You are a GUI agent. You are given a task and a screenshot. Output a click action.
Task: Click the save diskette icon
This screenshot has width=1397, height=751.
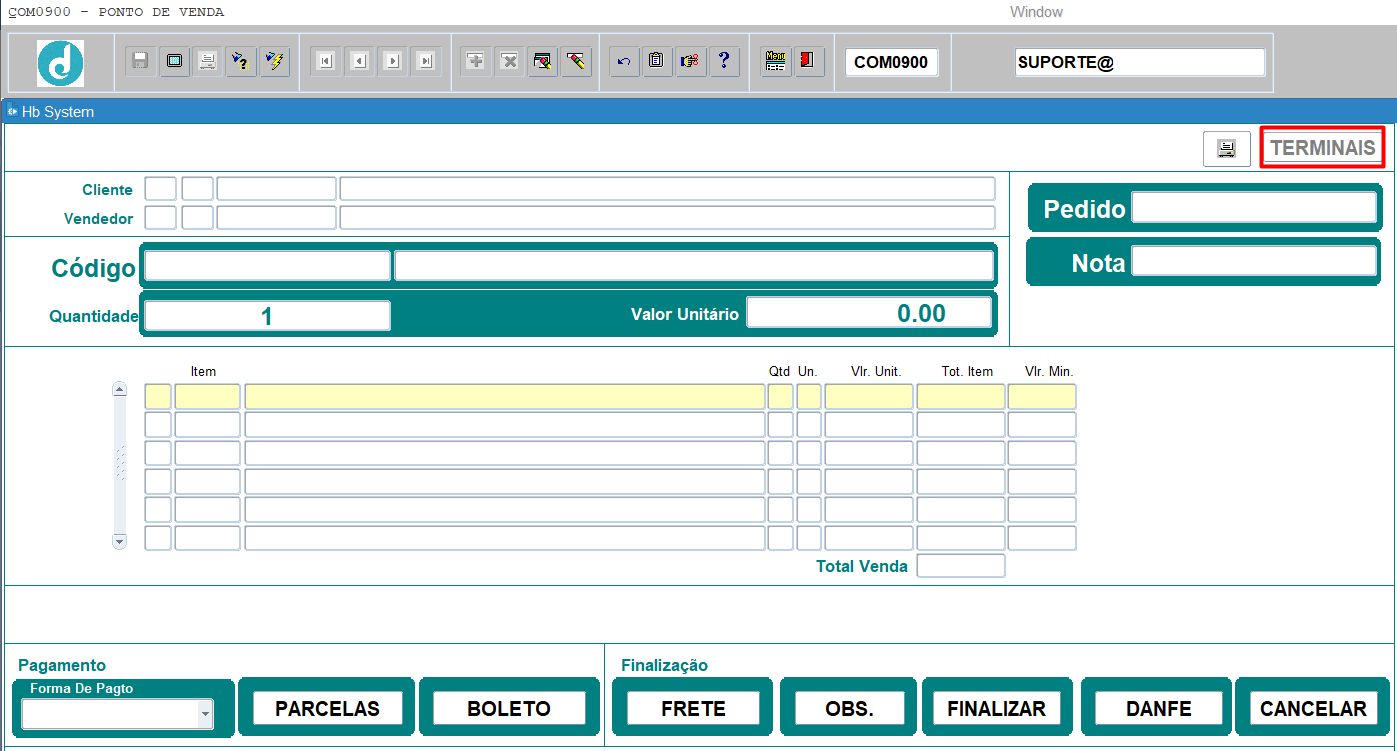[x=141, y=62]
